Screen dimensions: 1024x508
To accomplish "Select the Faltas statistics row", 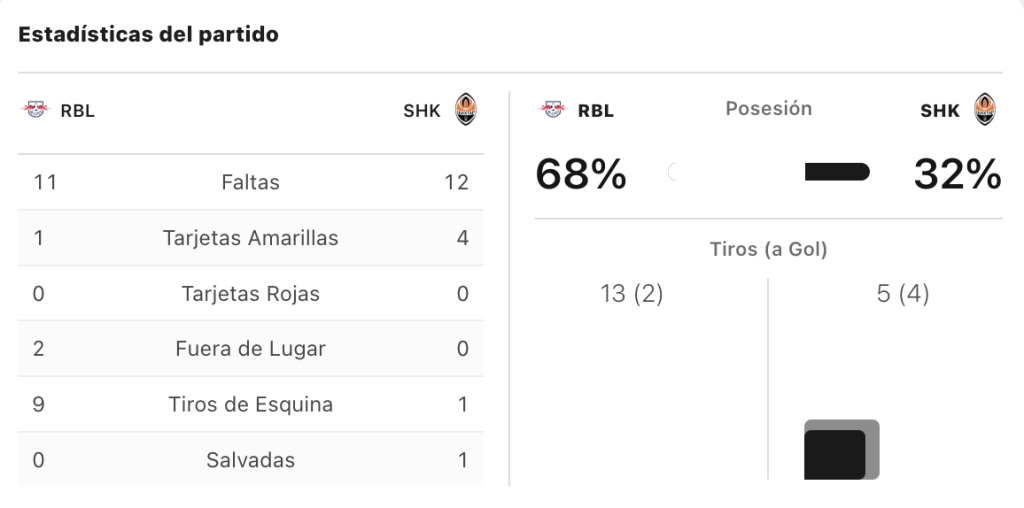I will coord(251,182).
